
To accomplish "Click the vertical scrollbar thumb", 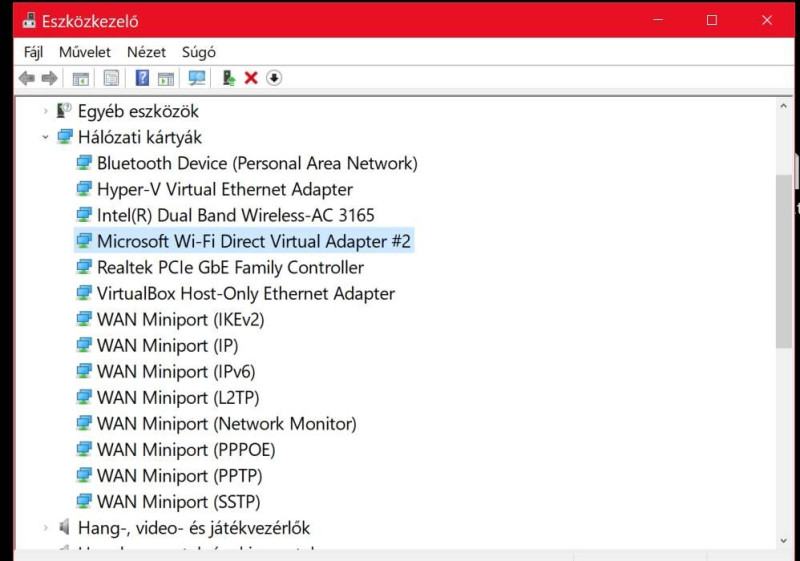I will (x=783, y=262).
